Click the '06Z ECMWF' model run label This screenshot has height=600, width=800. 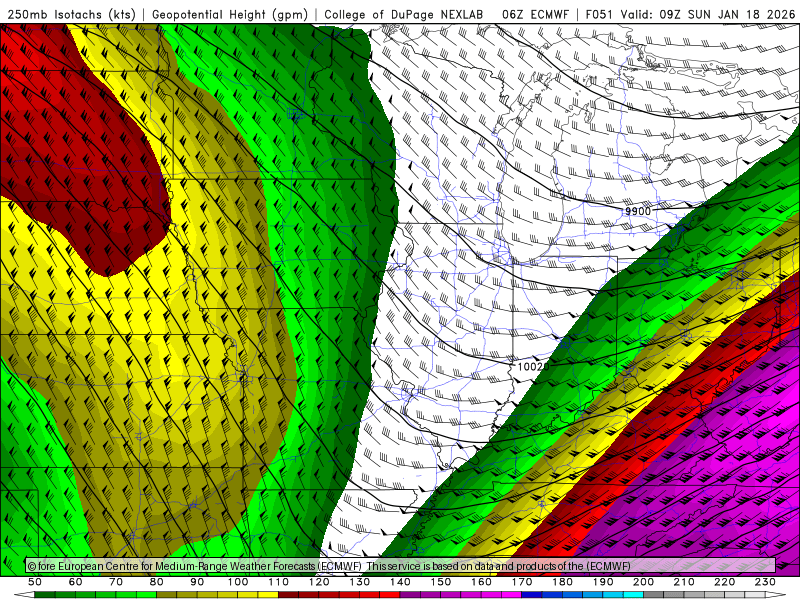535,14
